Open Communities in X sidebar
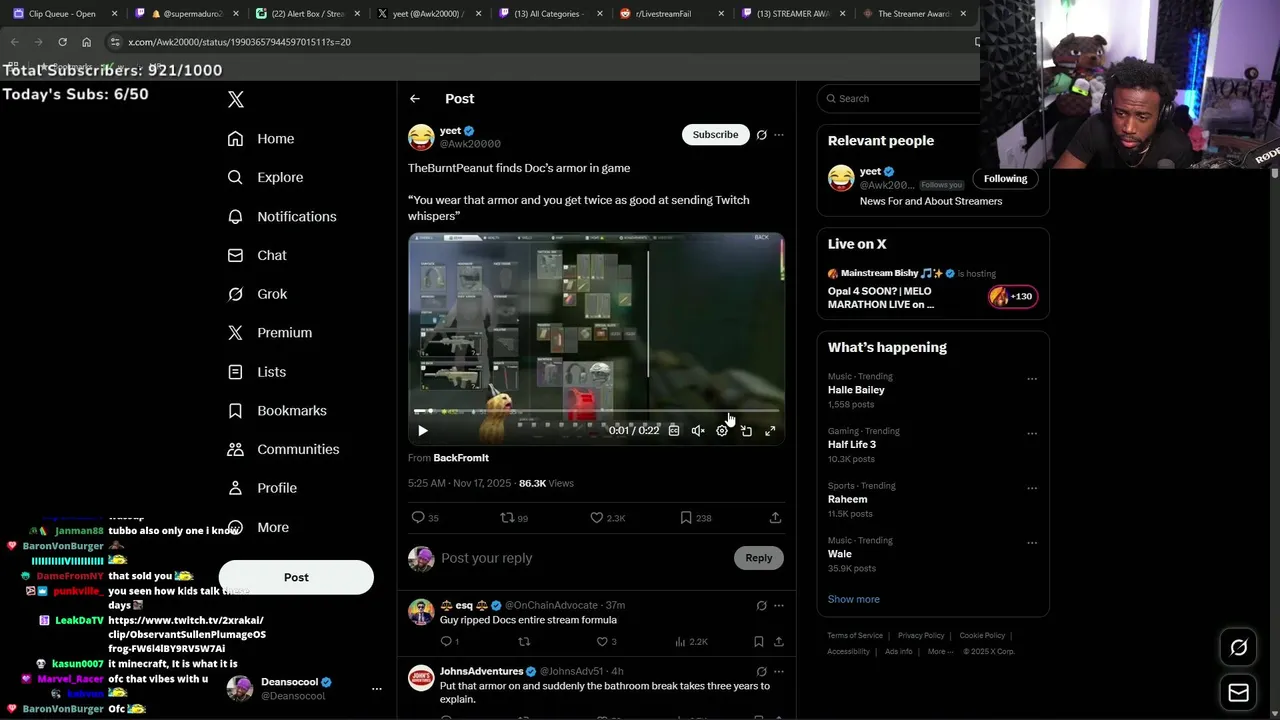The width and height of the screenshot is (1280, 720). pos(283,449)
